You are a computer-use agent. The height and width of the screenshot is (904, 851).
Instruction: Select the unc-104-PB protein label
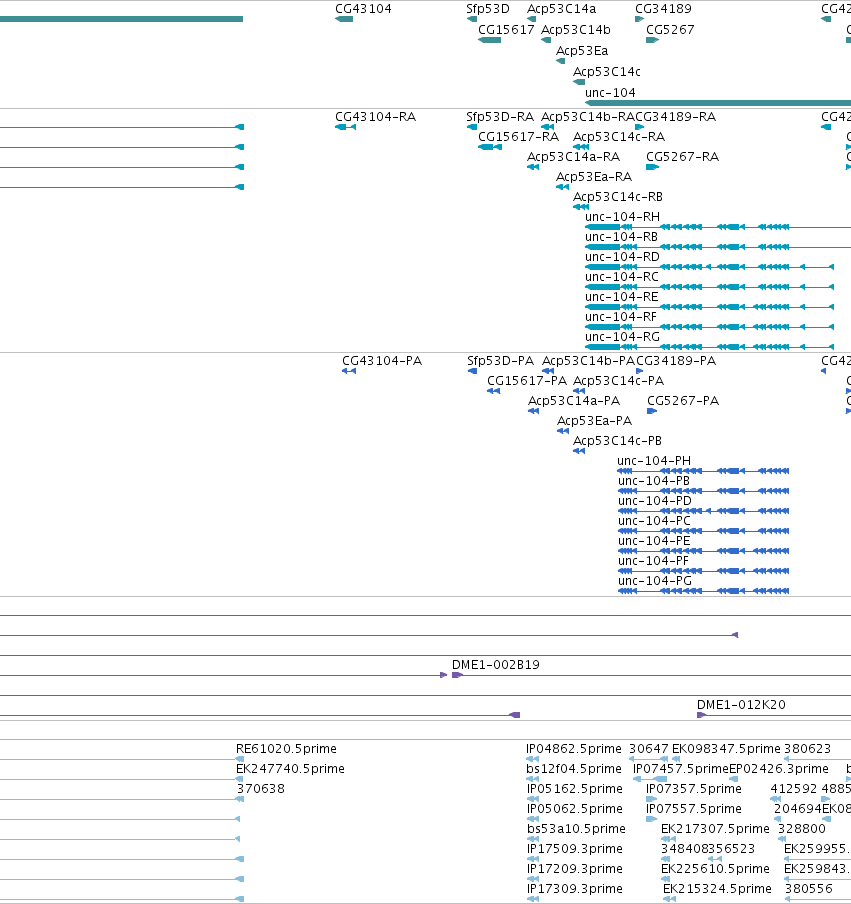point(654,481)
